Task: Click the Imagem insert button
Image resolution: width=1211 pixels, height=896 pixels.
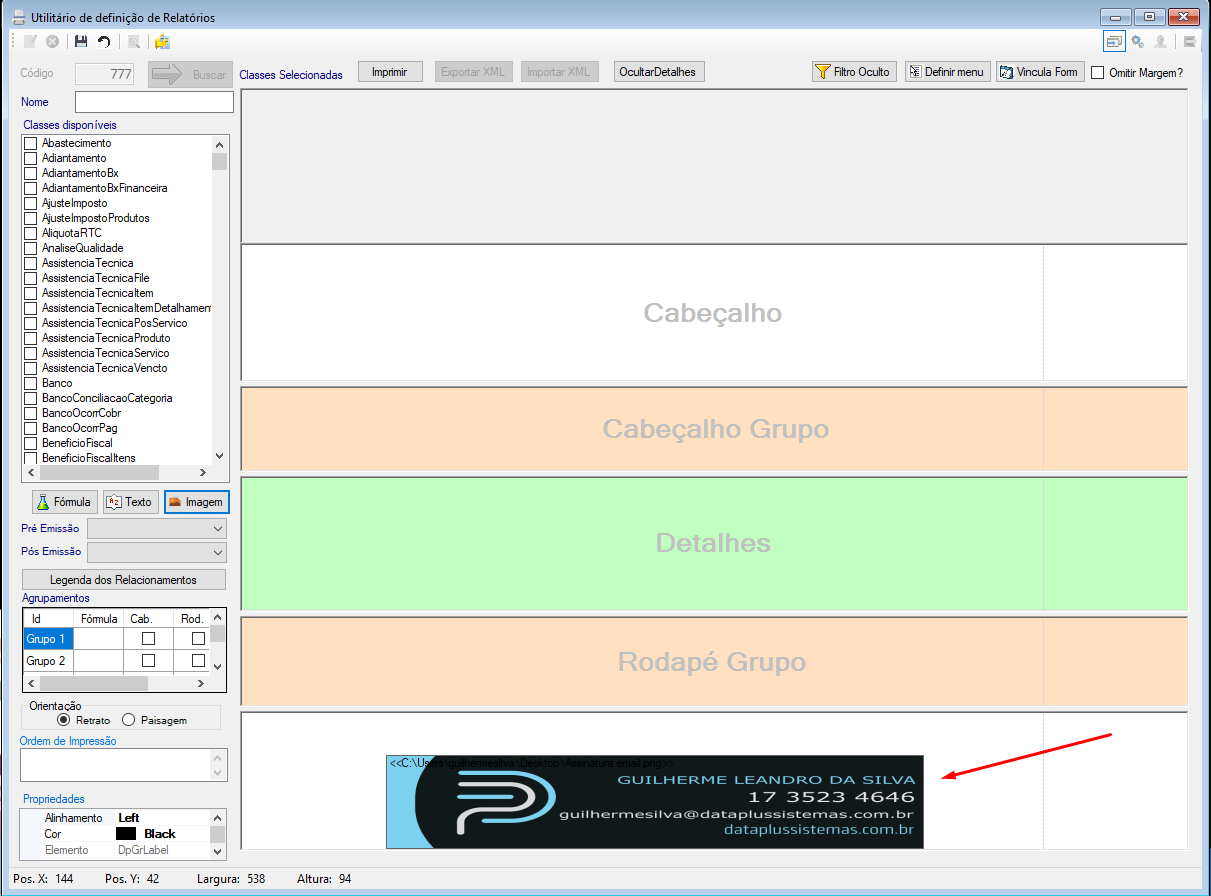Action: point(196,502)
